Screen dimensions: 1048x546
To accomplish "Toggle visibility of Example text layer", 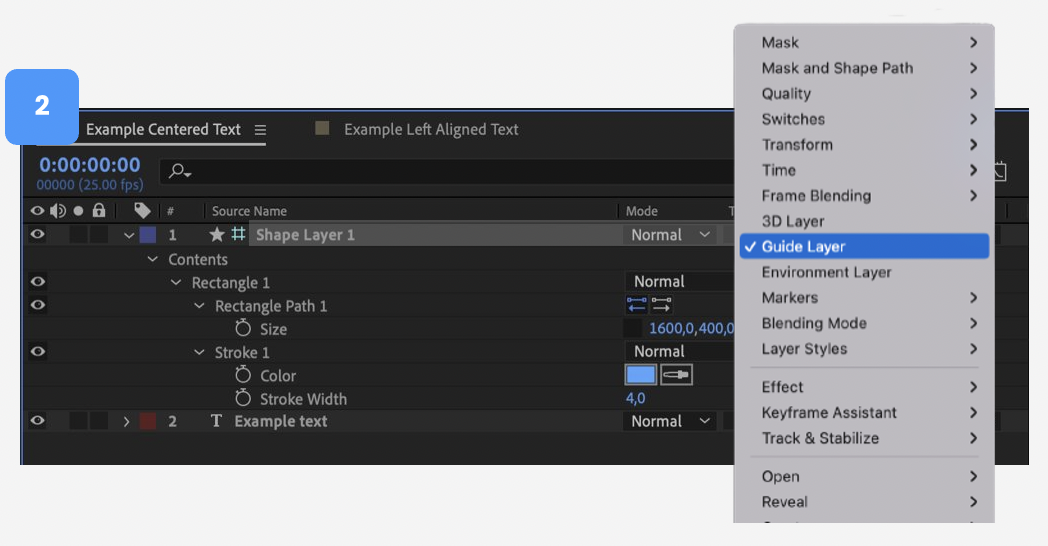I will (x=38, y=421).
